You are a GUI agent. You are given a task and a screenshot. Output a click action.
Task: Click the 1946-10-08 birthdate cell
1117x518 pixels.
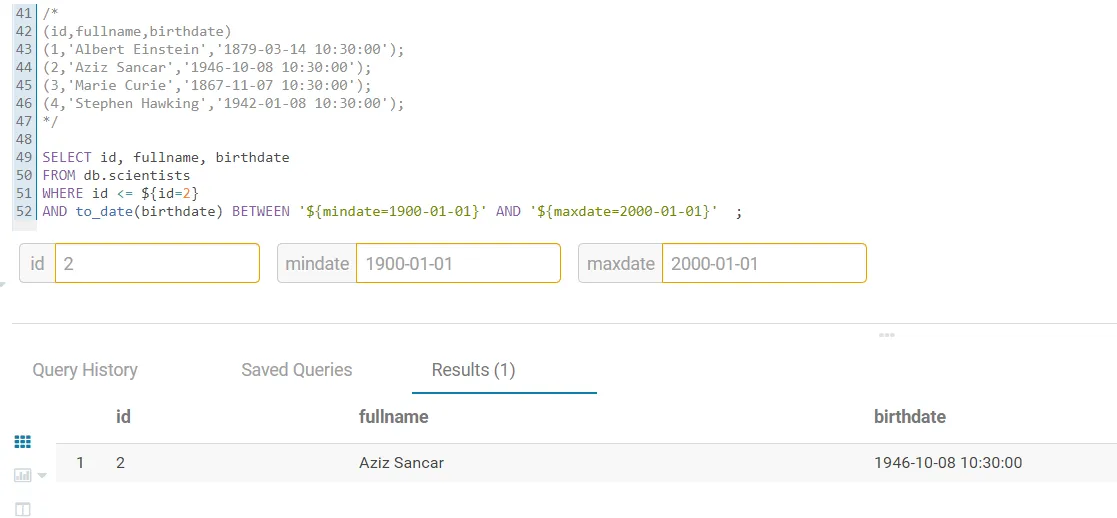click(948, 463)
